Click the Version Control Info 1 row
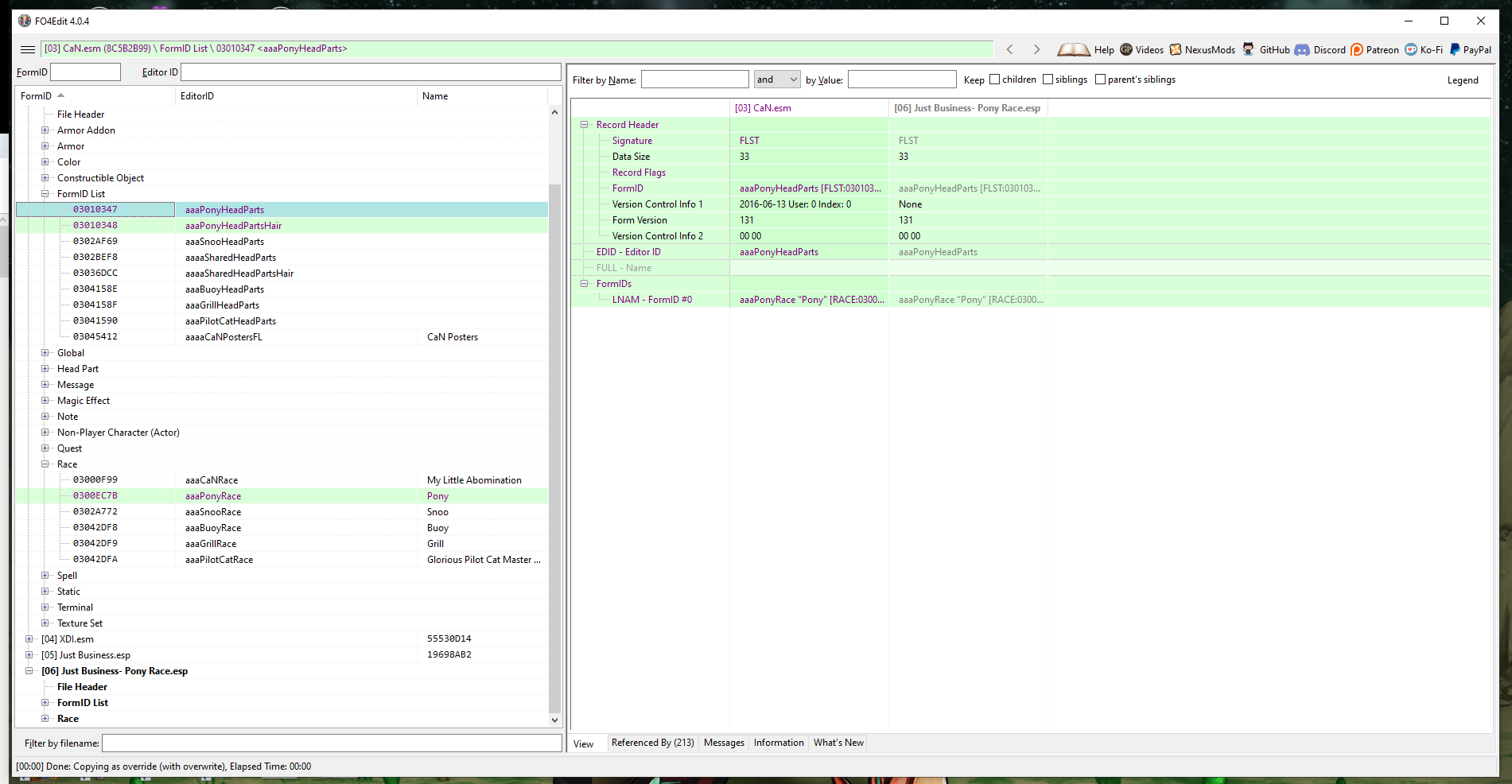1512x784 pixels. coord(1031,204)
